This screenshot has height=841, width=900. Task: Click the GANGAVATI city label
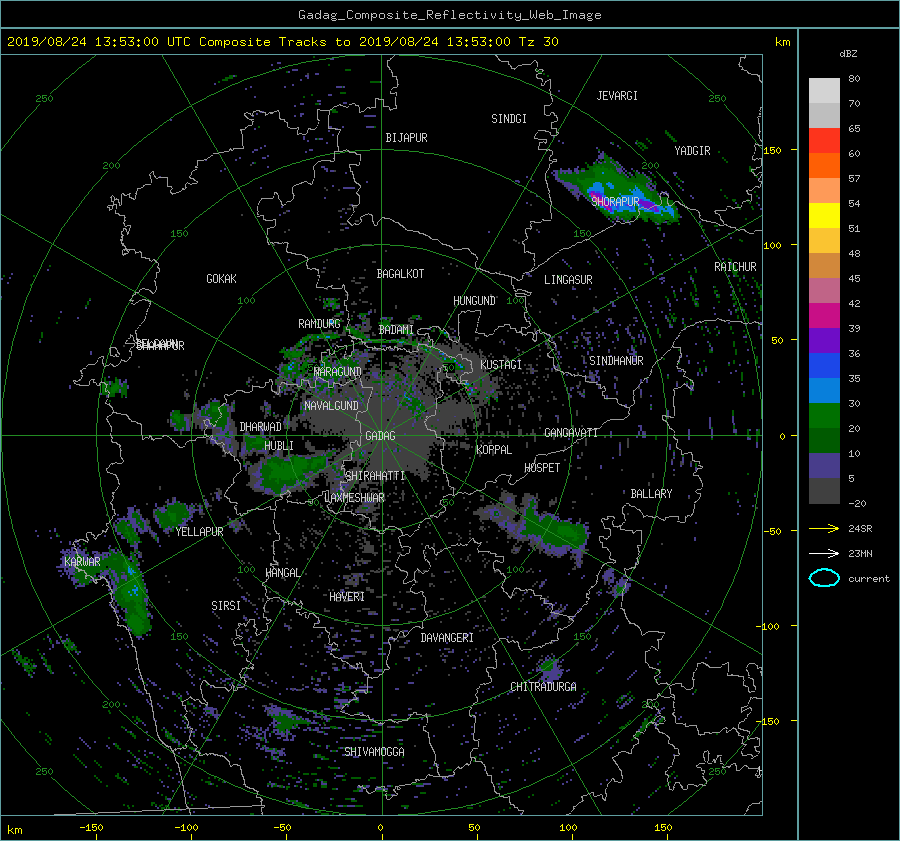[x=571, y=433]
